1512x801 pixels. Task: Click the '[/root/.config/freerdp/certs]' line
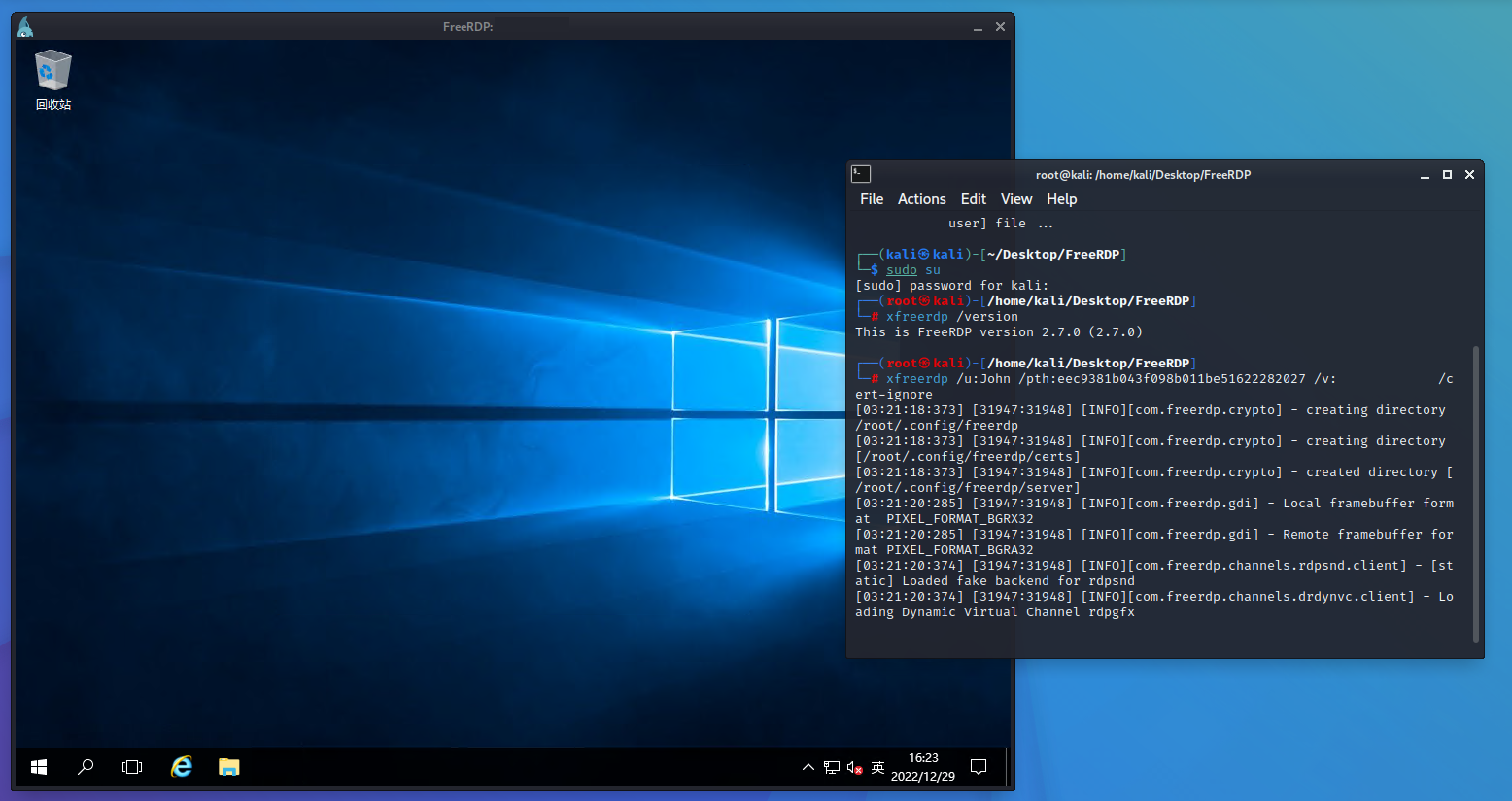click(968, 457)
